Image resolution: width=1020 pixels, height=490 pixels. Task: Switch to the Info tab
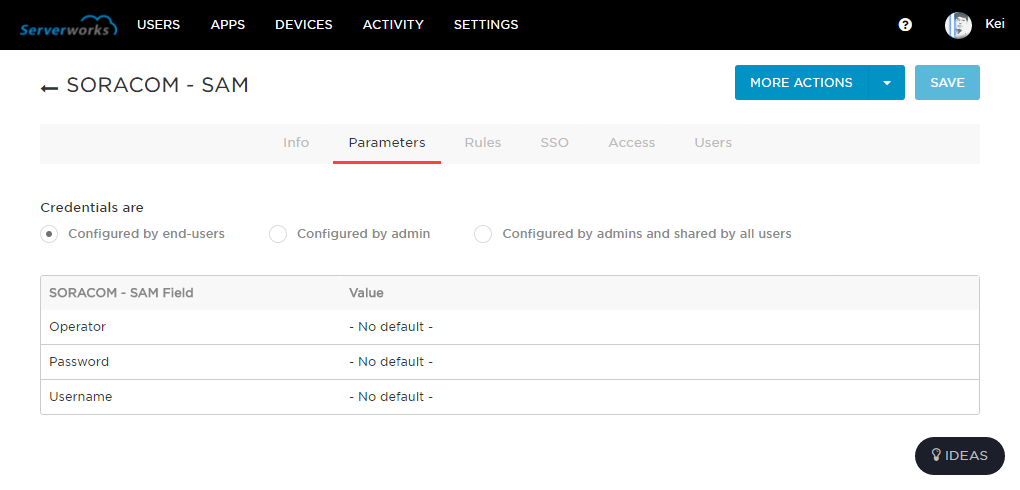tap(296, 143)
